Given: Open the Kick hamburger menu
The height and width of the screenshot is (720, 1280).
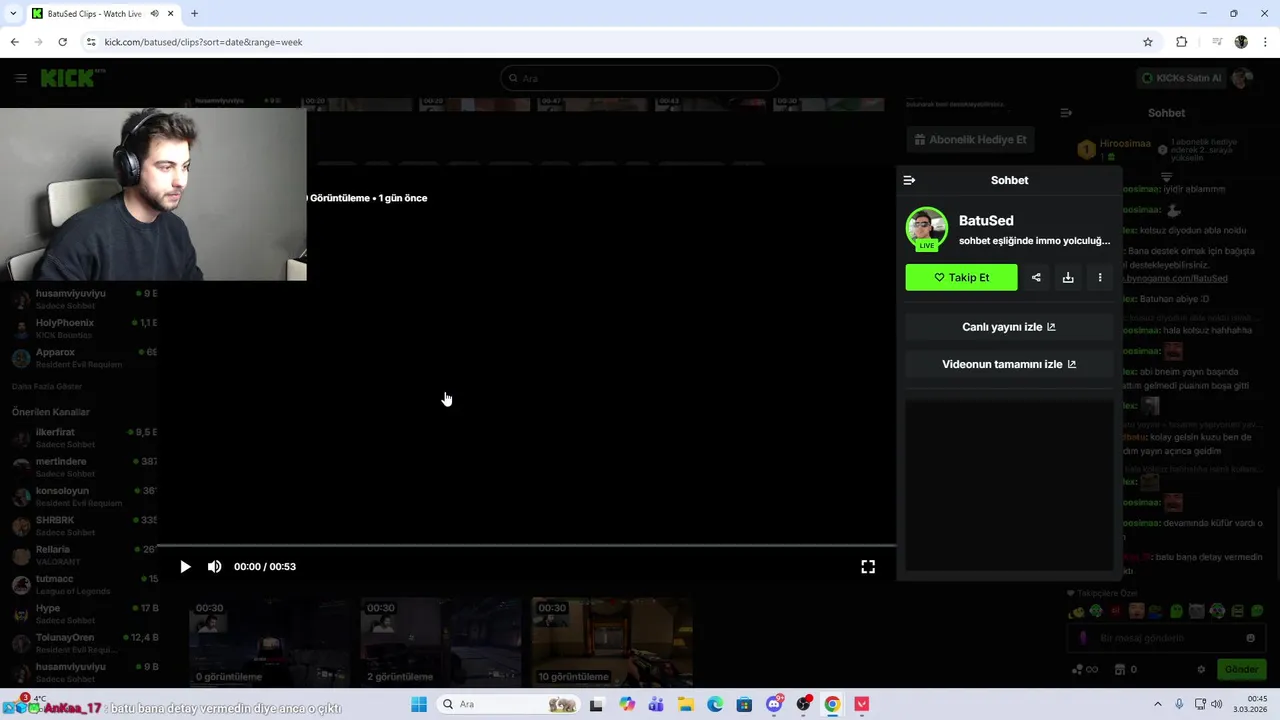Looking at the screenshot, I should [21, 78].
